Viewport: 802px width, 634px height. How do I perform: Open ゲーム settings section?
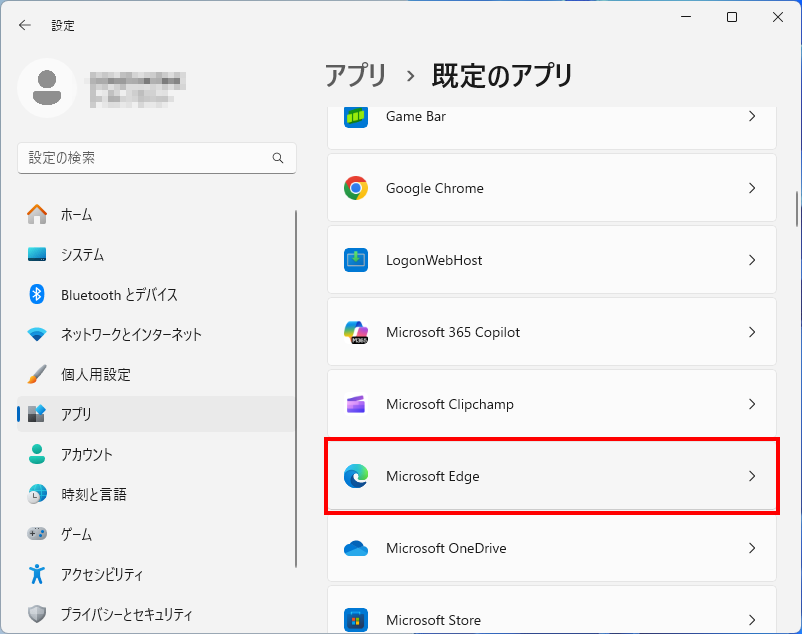click(156, 534)
